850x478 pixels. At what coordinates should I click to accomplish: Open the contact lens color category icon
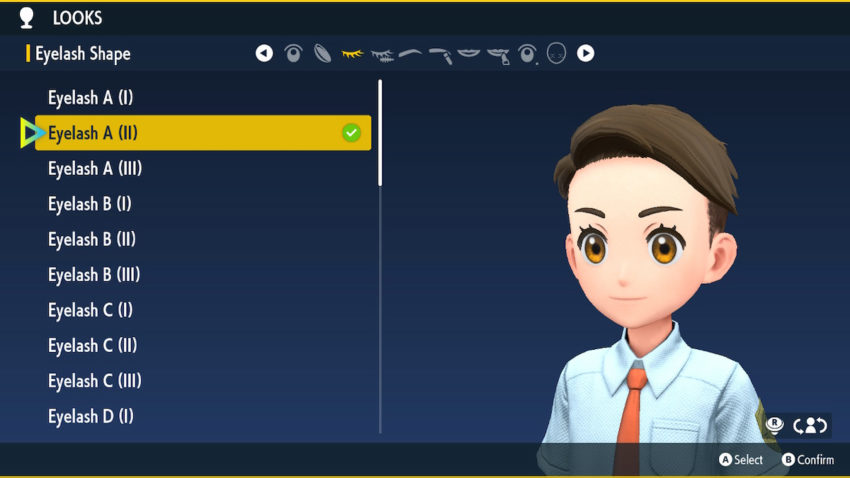323,53
